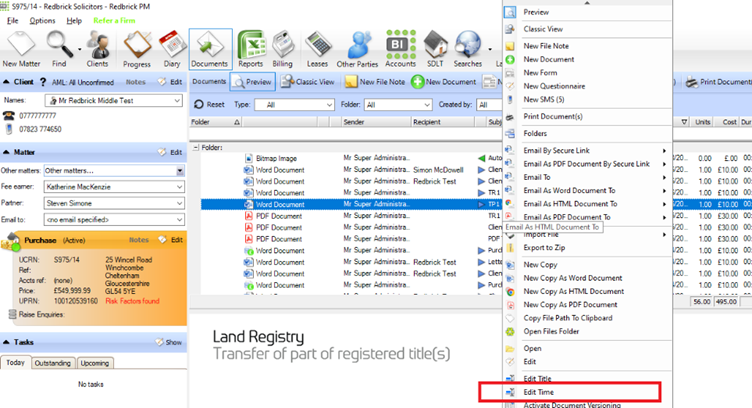Expand the Names dropdown for client

(x=177, y=101)
